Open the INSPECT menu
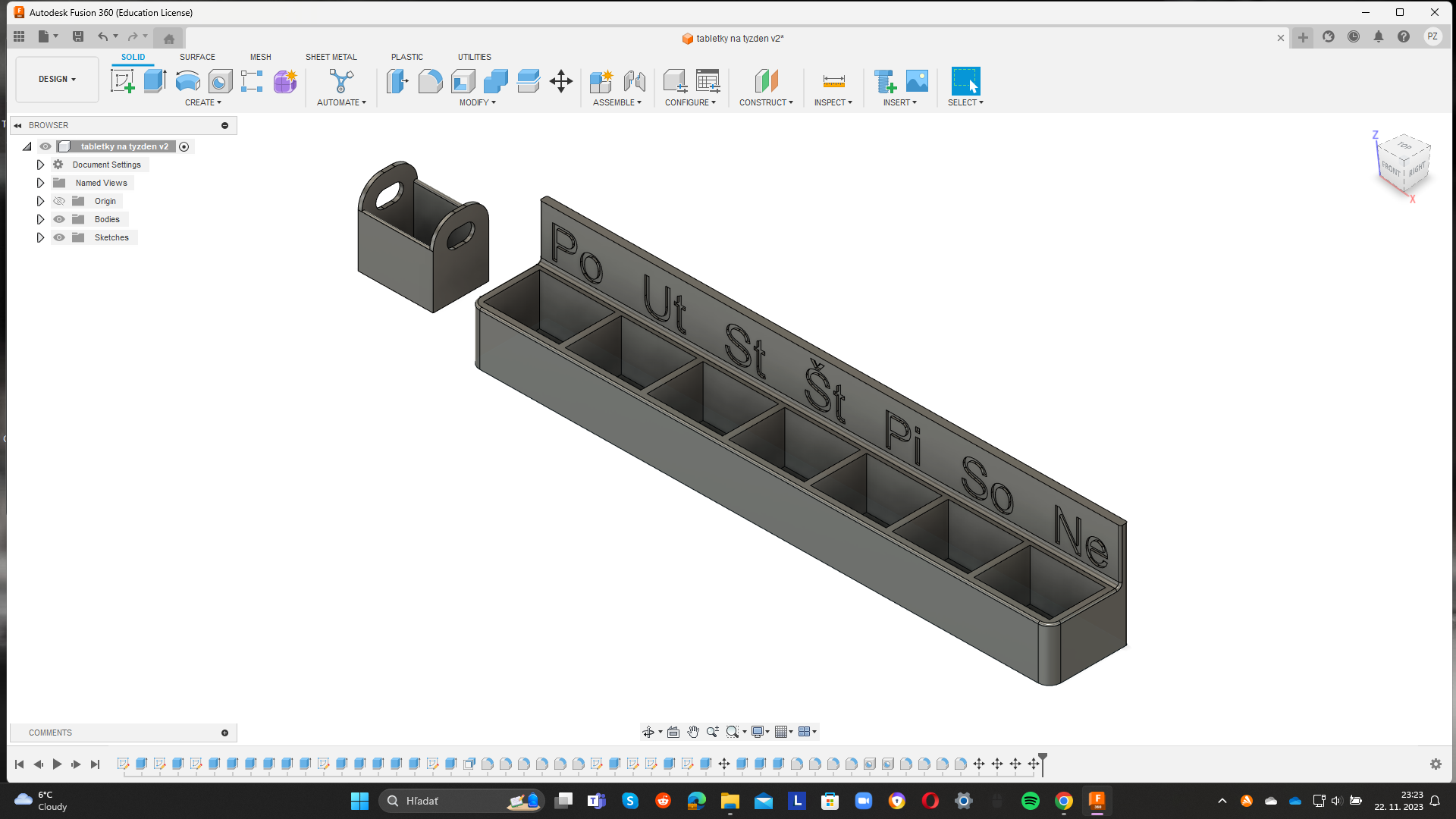Image resolution: width=1456 pixels, height=819 pixels. click(833, 102)
